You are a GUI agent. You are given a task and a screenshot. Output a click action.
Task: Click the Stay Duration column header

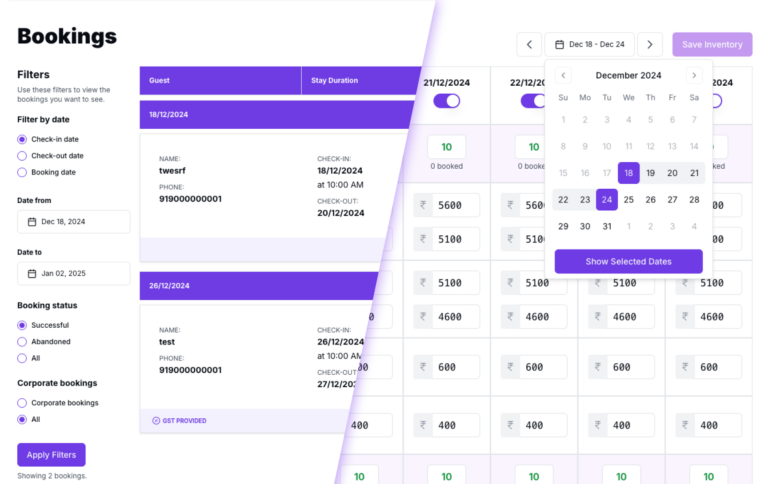(361, 80)
